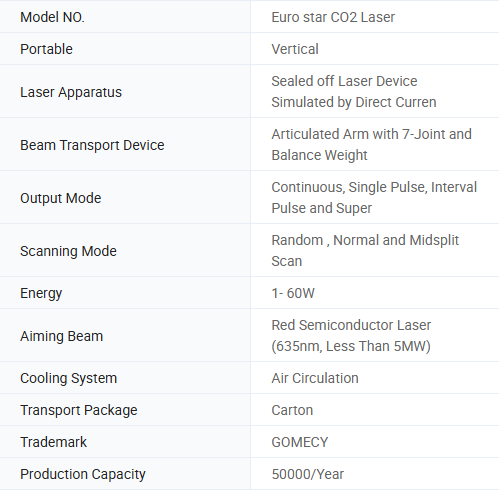
Task: Click the 'Portable' row label
Action: (x=46, y=49)
